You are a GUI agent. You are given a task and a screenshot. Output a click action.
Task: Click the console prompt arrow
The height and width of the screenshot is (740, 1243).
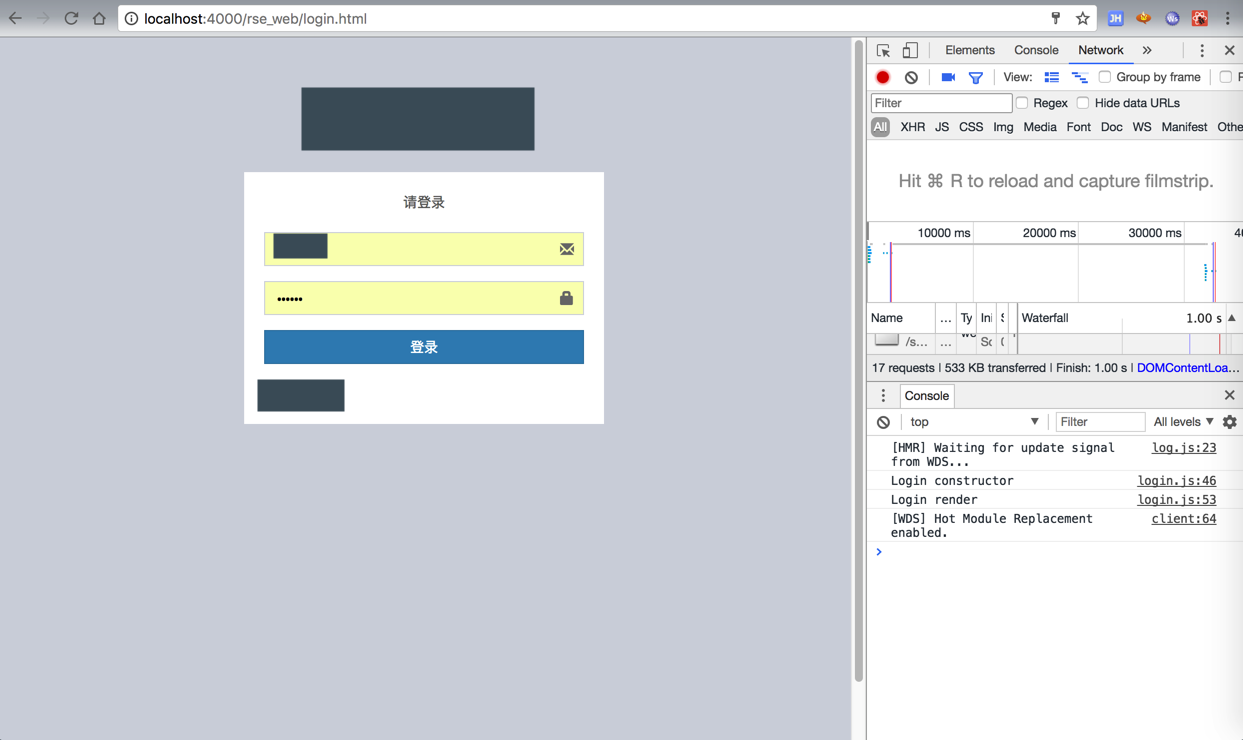pos(879,552)
